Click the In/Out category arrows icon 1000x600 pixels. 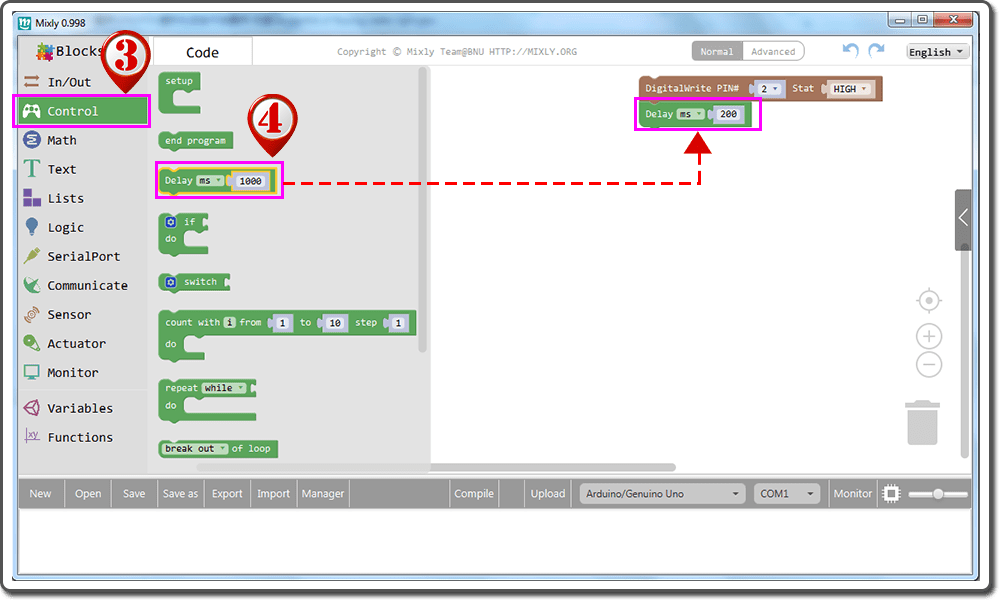tap(31, 82)
